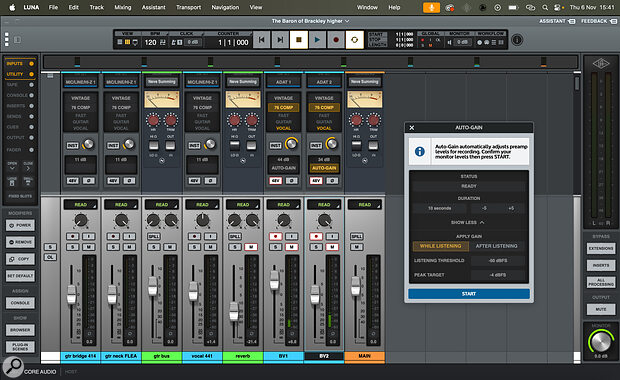Viewport: 620px width, 380px height.
Task: Jump to end with forward transport button
Action: point(280,40)
